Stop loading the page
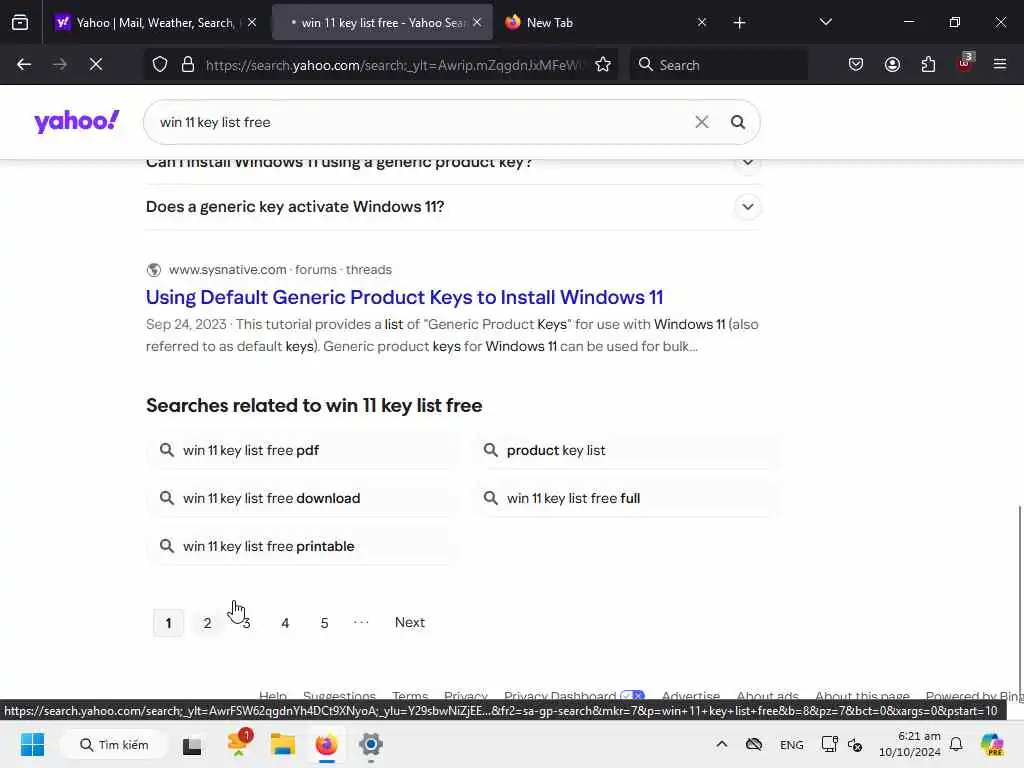The image size is (1024, 768). 95,65
